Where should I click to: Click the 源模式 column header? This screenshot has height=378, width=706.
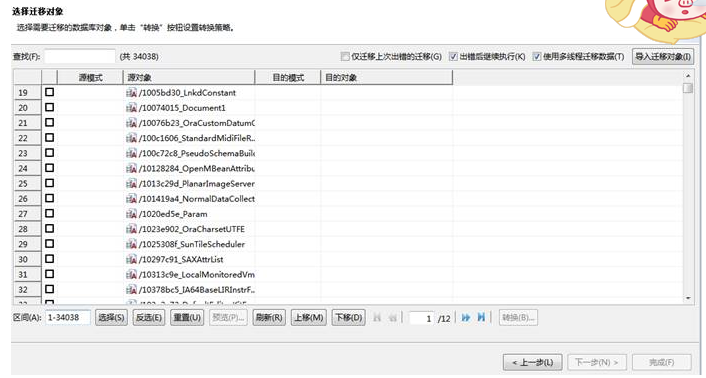point(91,77)
